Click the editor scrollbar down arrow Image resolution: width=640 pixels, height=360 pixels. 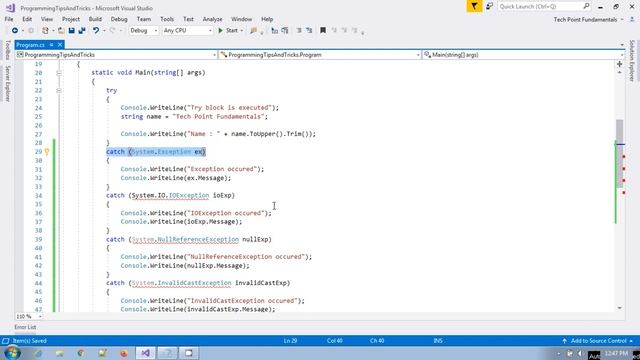[x=620, y=308]
